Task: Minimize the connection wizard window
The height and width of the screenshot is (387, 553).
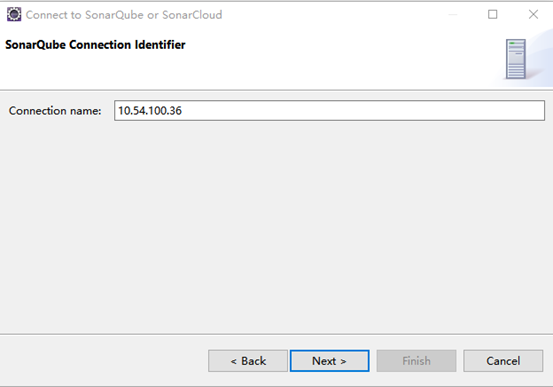Action: [x=453, y=14]
